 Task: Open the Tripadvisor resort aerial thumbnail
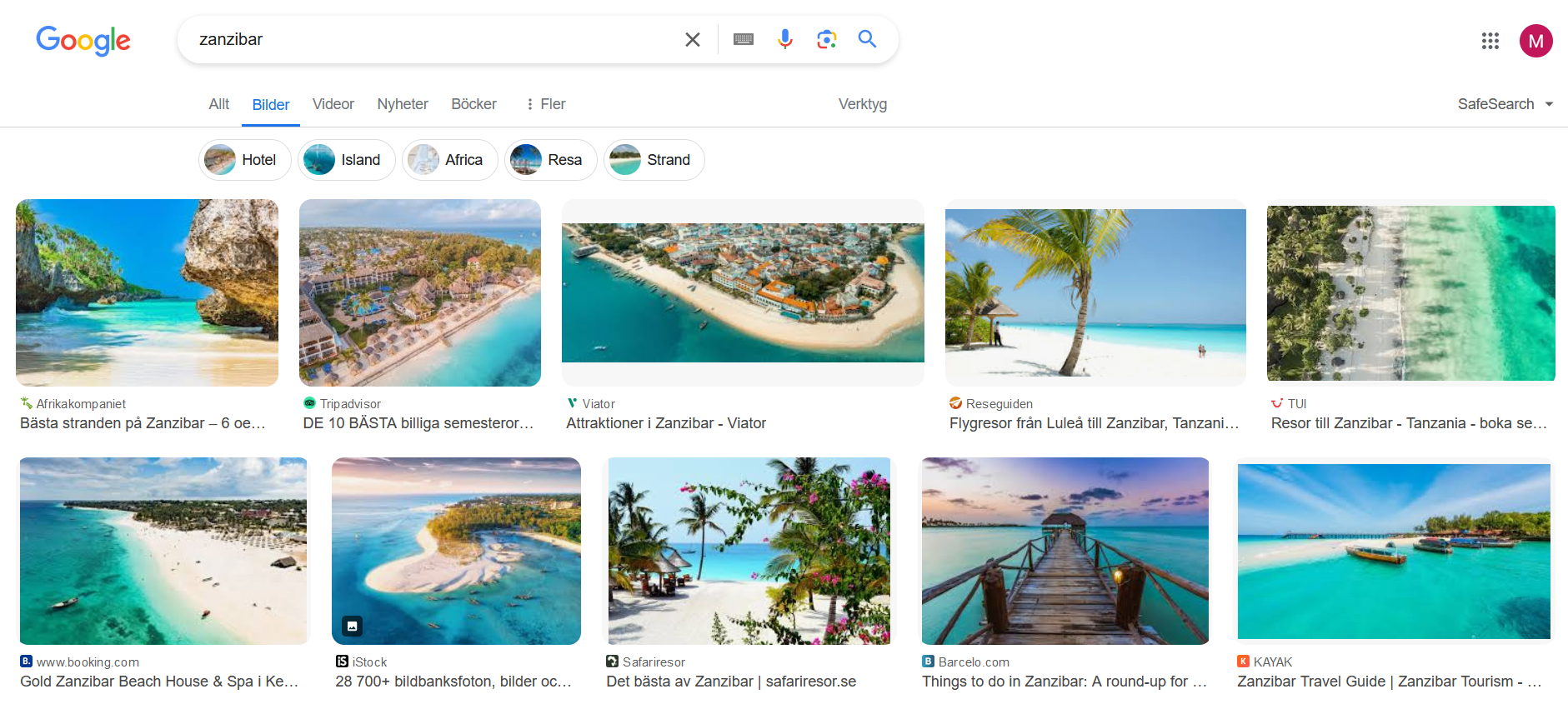(x=419, y=292)
